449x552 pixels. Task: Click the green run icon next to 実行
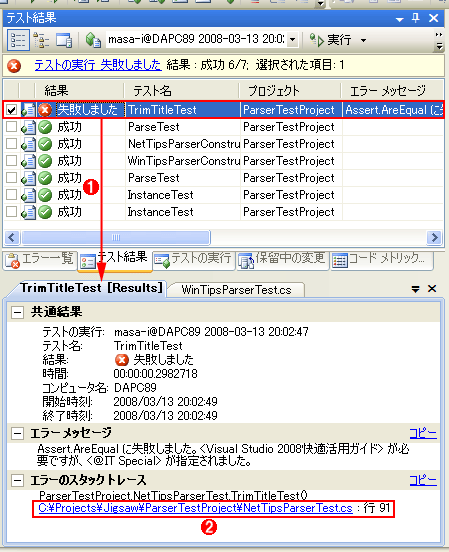click(317, 40)
